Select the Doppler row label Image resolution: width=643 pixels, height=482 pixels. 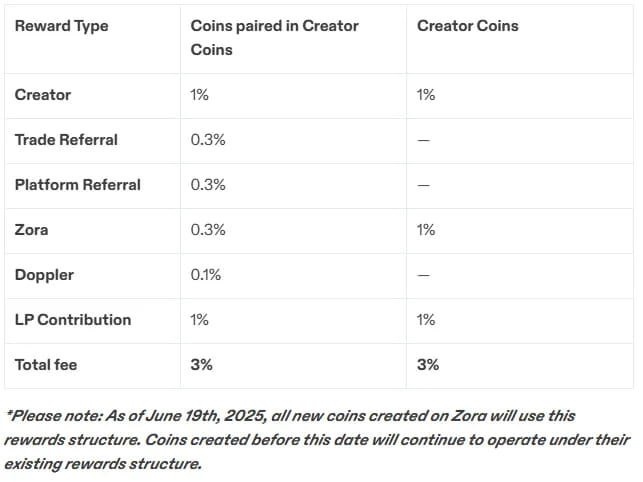click(x=44, y=275)
